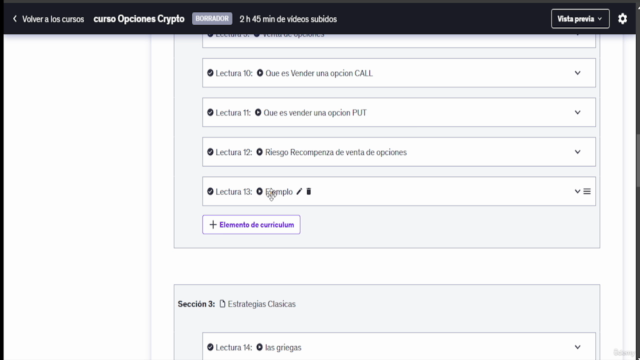Click video icon beside Riesgo Recompenza
The image size is (640, 360).
pyautogui.click(x=260, y=152)
